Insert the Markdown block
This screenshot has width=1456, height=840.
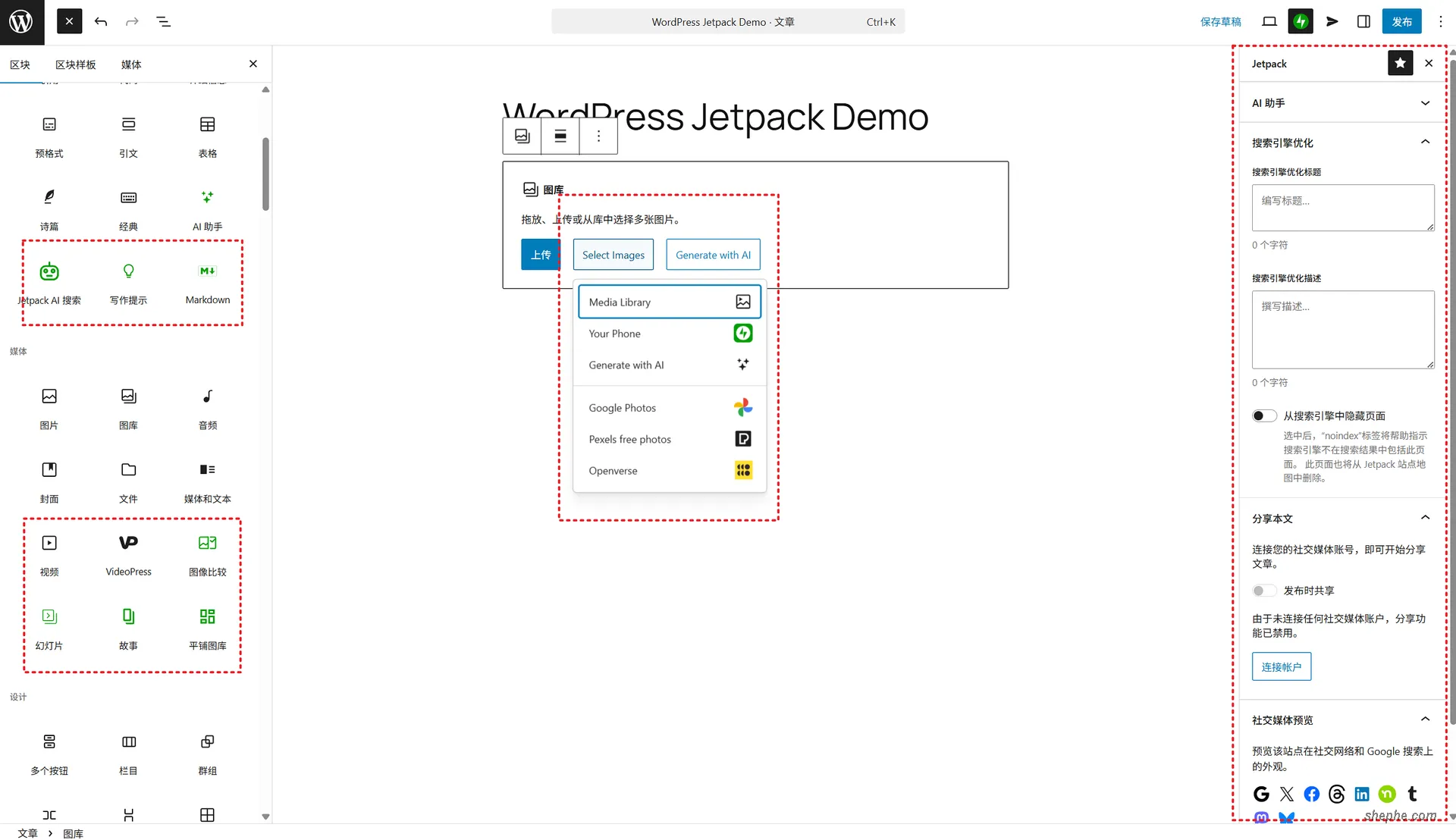[207, 281]
